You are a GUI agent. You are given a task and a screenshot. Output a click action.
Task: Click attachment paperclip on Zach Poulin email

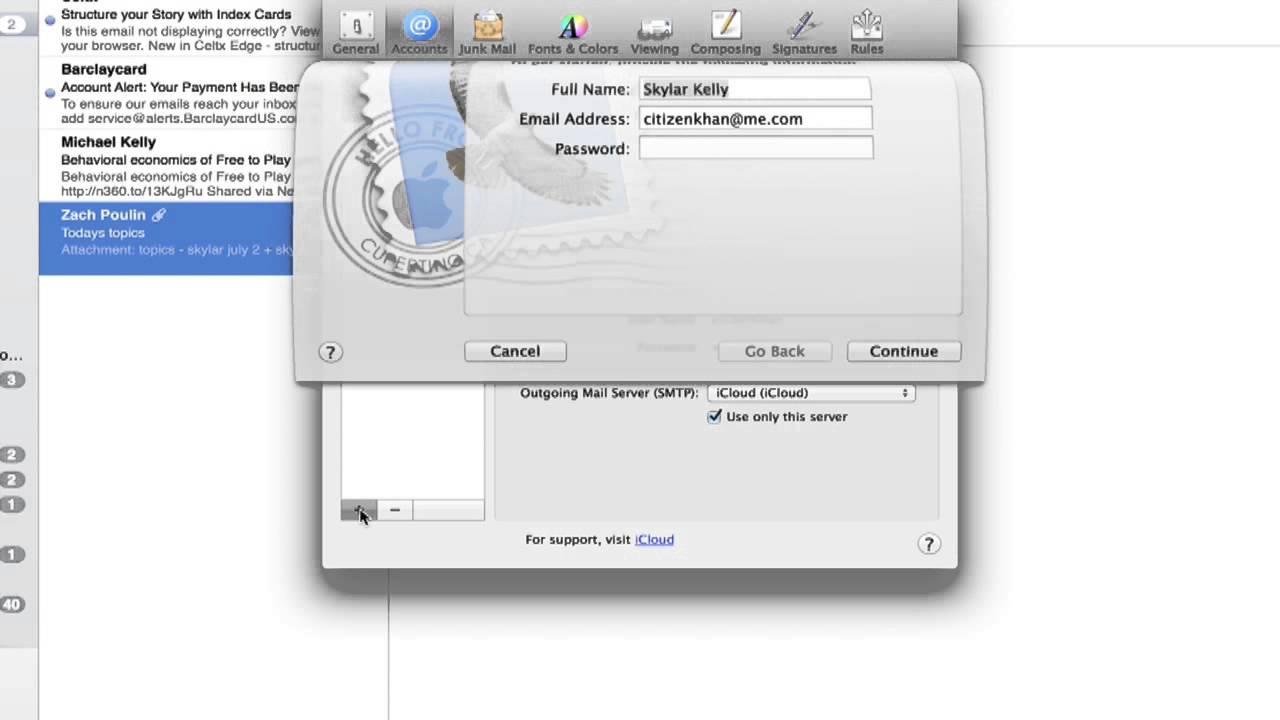point(158,215)
